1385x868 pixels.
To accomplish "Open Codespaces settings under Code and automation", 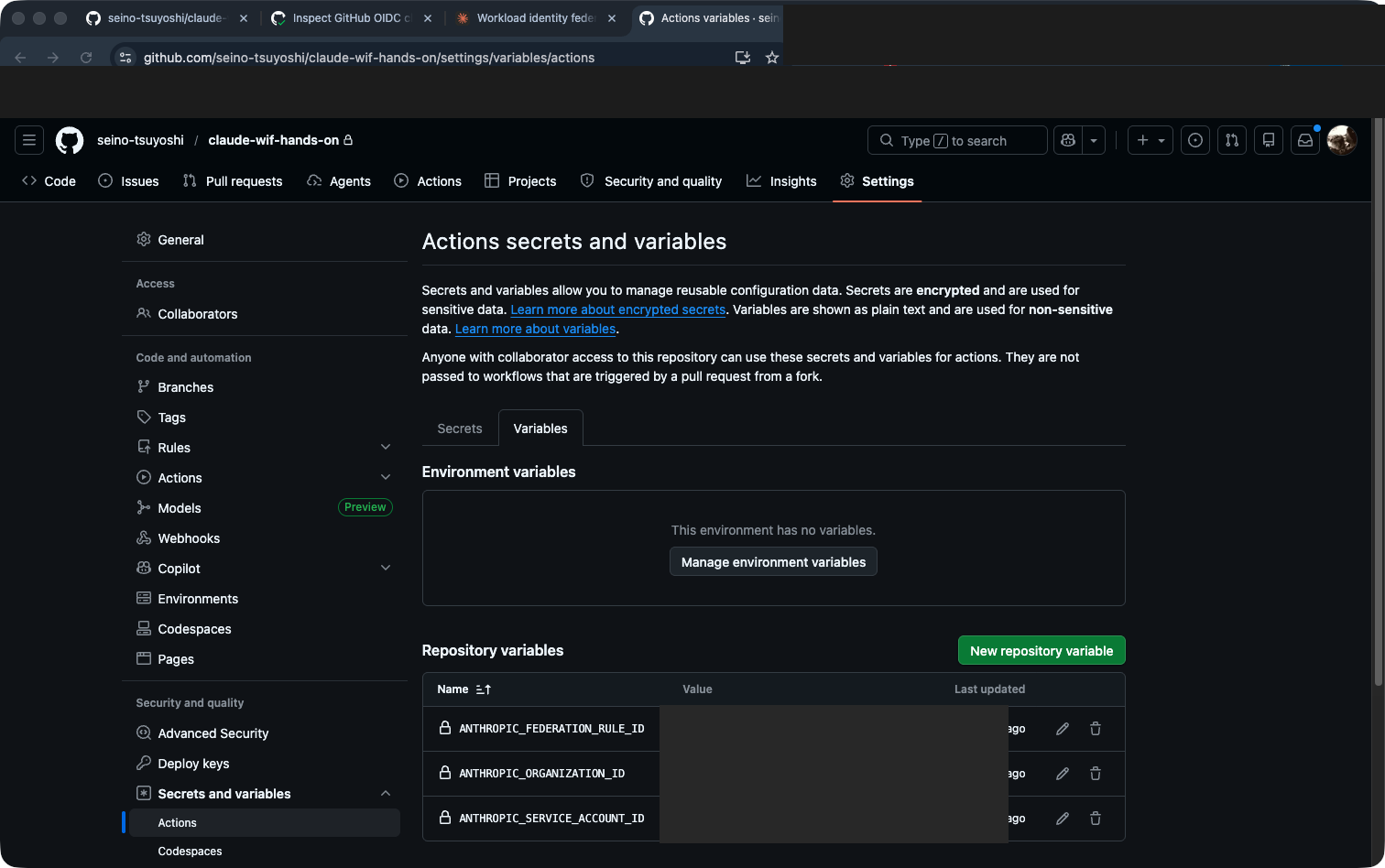I will [x=265, y=629].
